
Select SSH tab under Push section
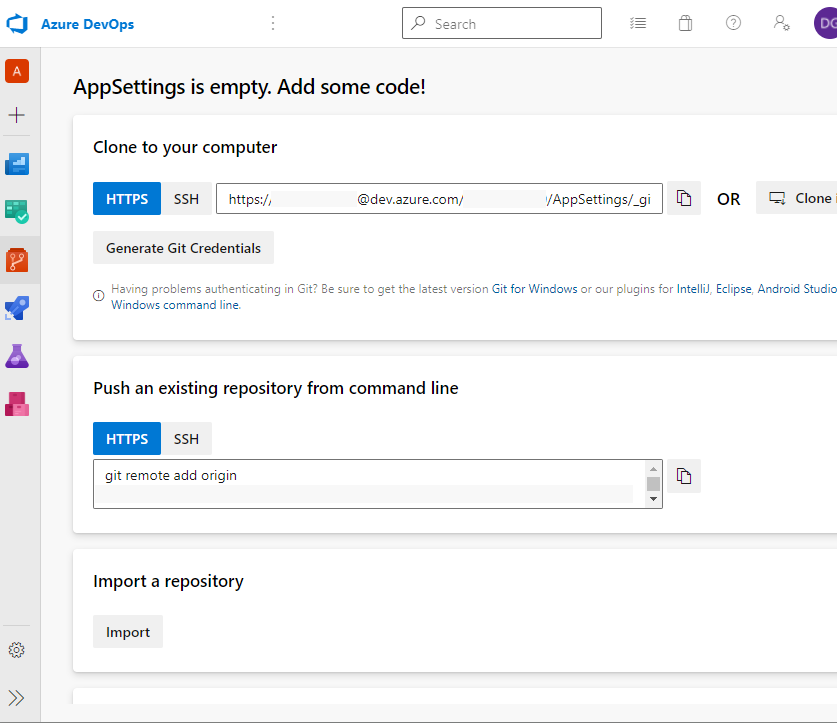coord(186,438)
